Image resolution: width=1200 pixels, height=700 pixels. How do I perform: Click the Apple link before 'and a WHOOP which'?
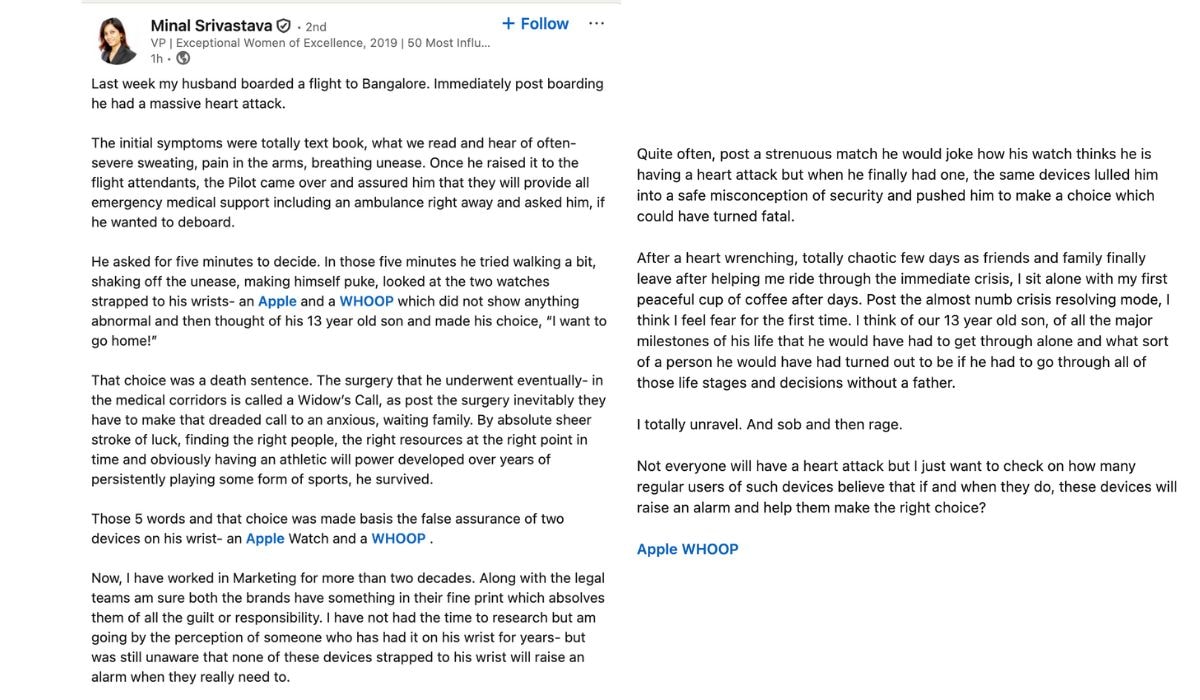tap(277, 301)
